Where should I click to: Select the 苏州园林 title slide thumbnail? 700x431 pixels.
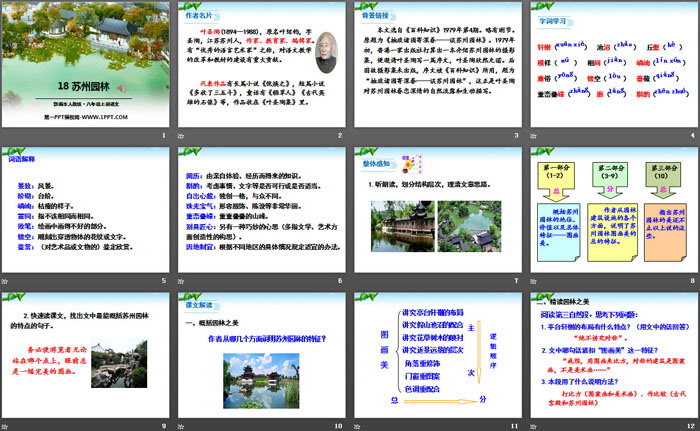[87, 64]
